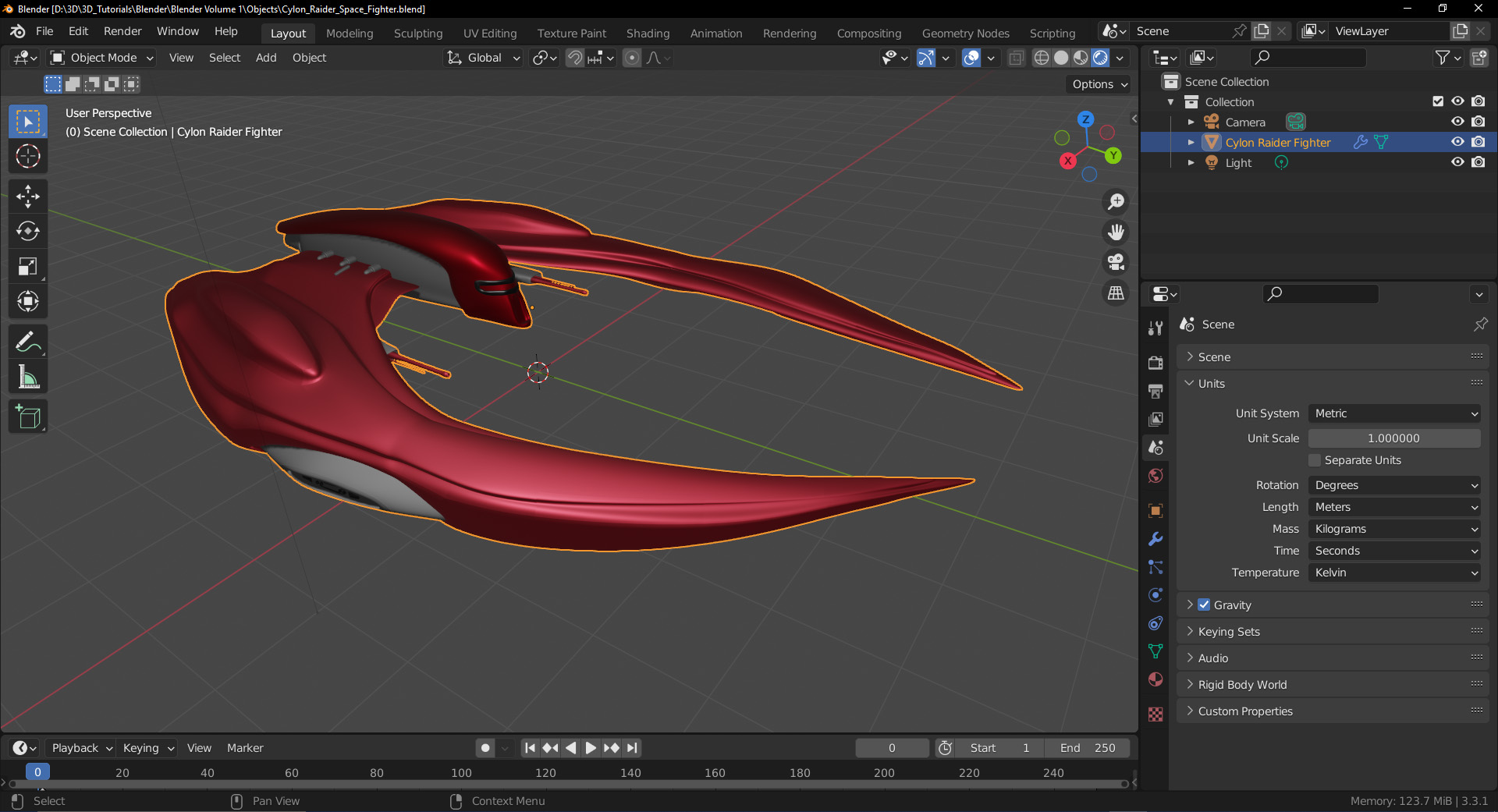
Task: Toggle camera view in the viewport
Action: point(1116,262)
